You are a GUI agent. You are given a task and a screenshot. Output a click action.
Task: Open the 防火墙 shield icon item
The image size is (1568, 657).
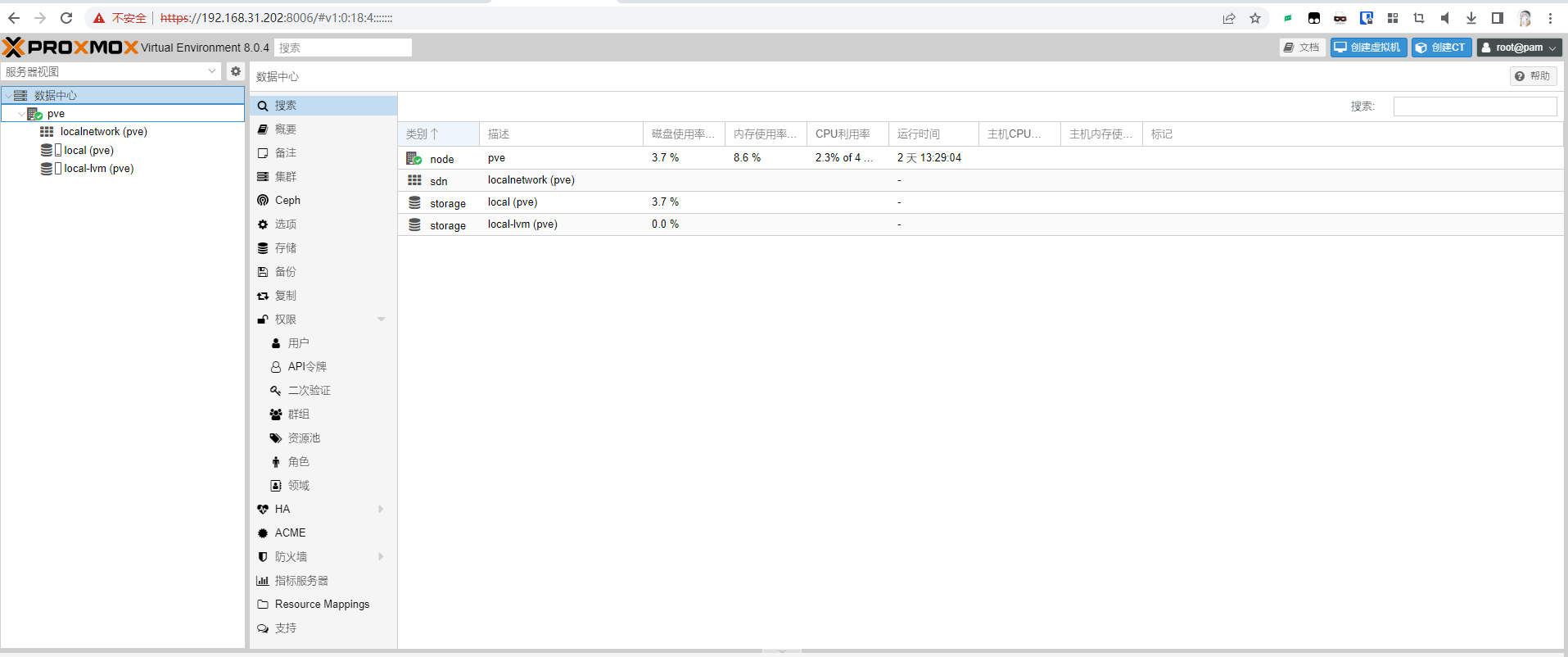click(x=263, y=557)
